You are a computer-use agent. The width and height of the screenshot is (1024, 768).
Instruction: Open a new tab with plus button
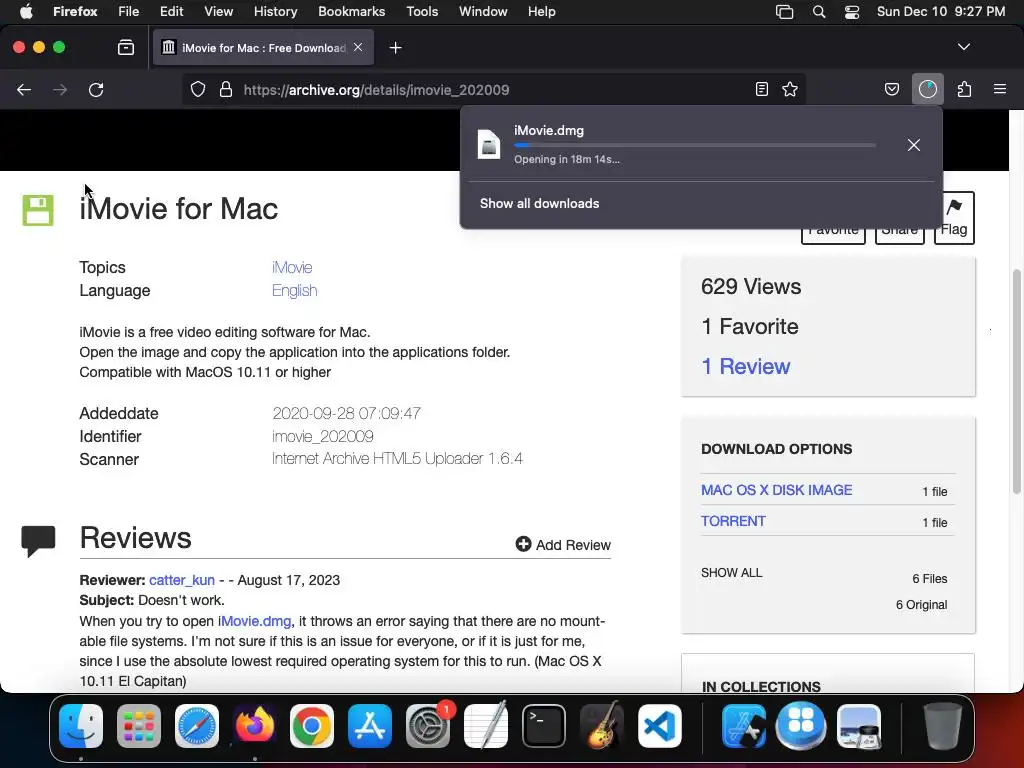(x=395, y=48)
